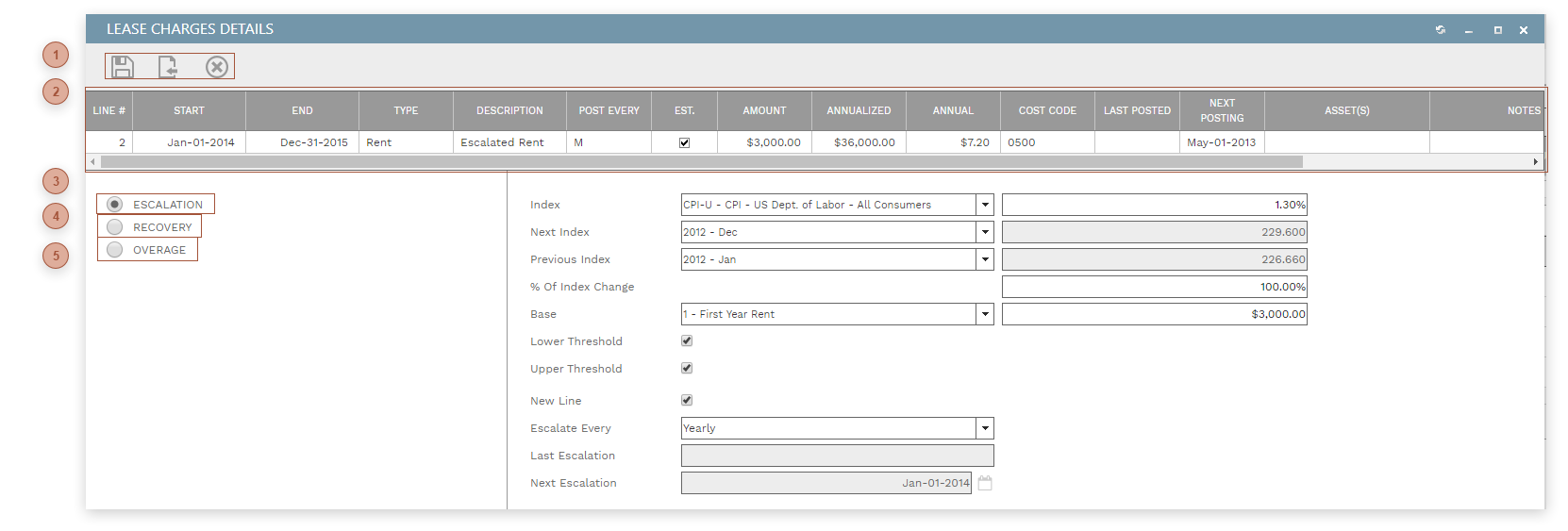Toggle the Lower Threshold checkbox
Screen dimensions: 1568x531
coord(687,340)
